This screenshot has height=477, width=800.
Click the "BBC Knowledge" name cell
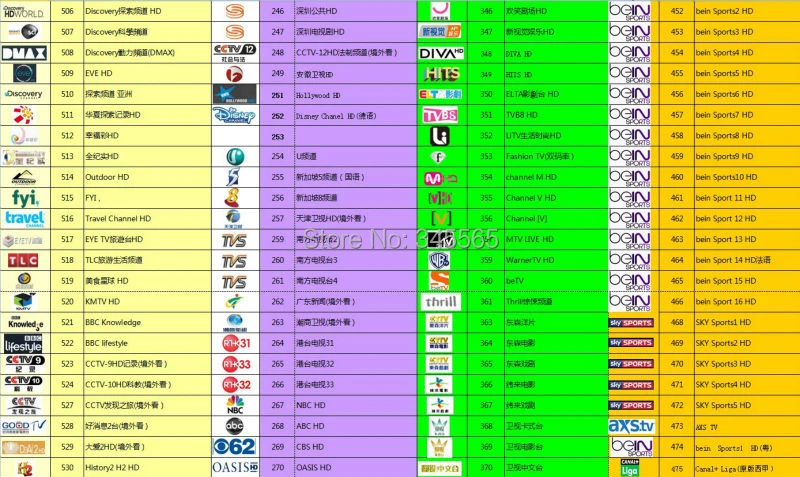coord(147,322)
